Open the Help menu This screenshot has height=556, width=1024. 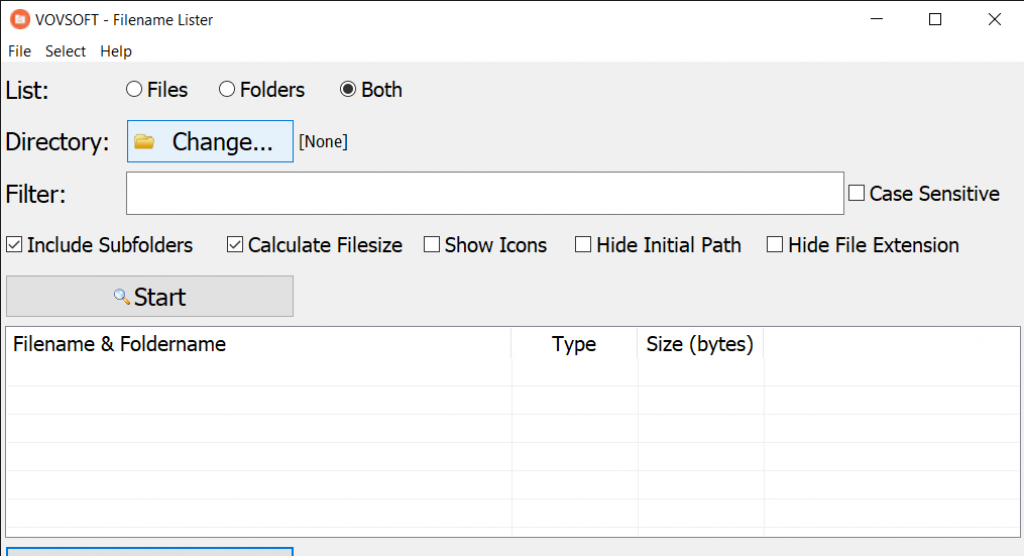point(116,51)
